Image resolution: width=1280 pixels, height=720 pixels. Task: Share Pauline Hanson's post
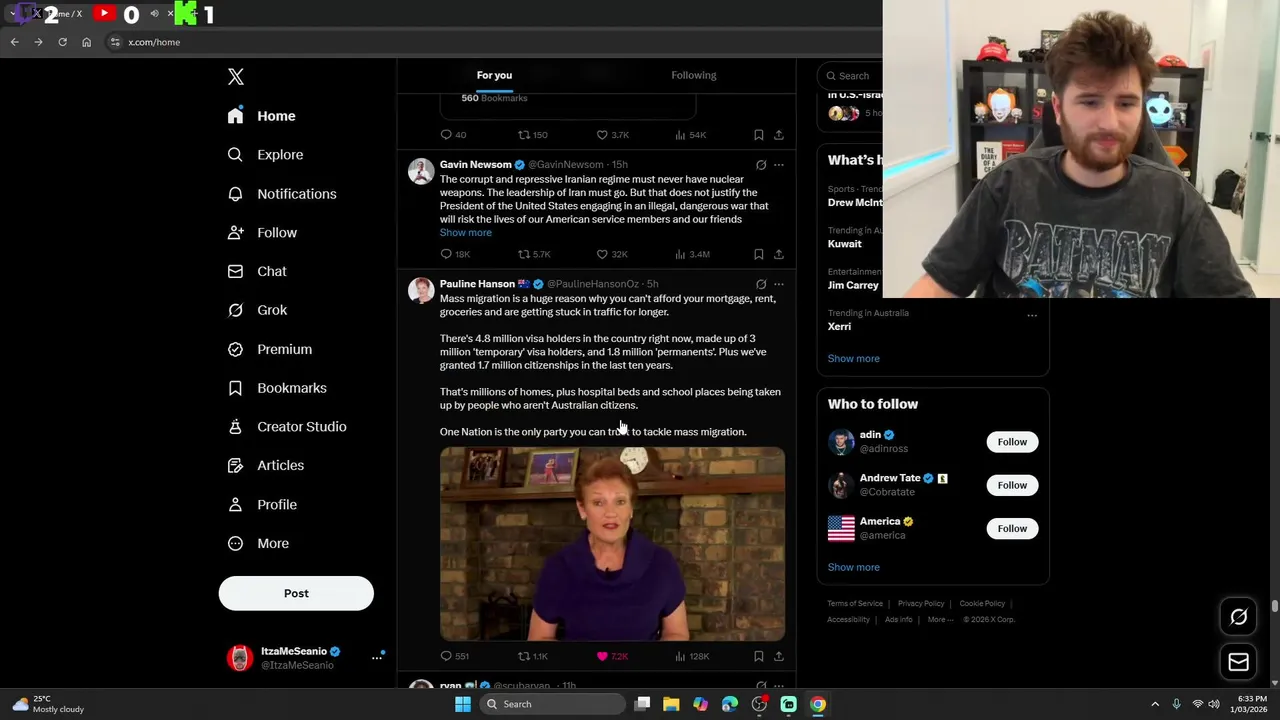[779, 656]
